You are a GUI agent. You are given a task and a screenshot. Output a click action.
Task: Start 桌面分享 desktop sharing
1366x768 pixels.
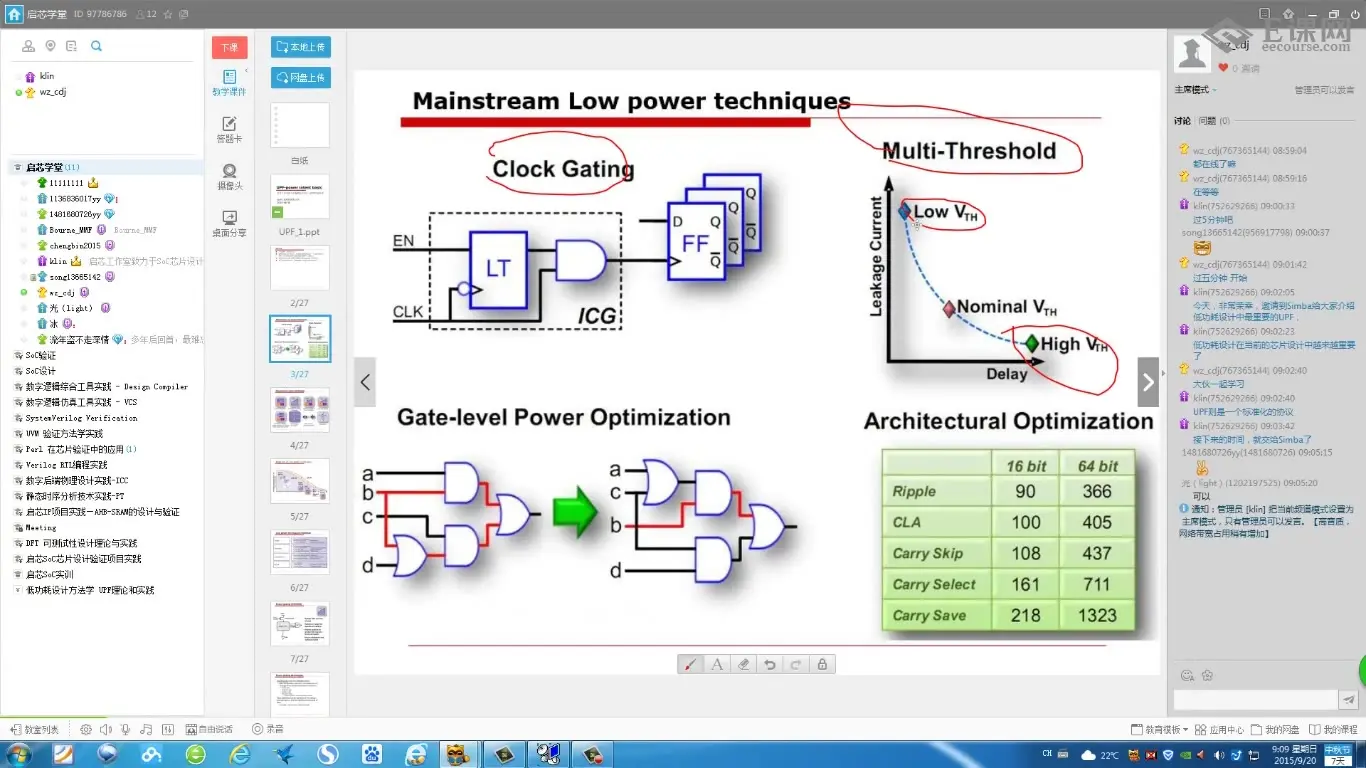click(x=229, y=224)
